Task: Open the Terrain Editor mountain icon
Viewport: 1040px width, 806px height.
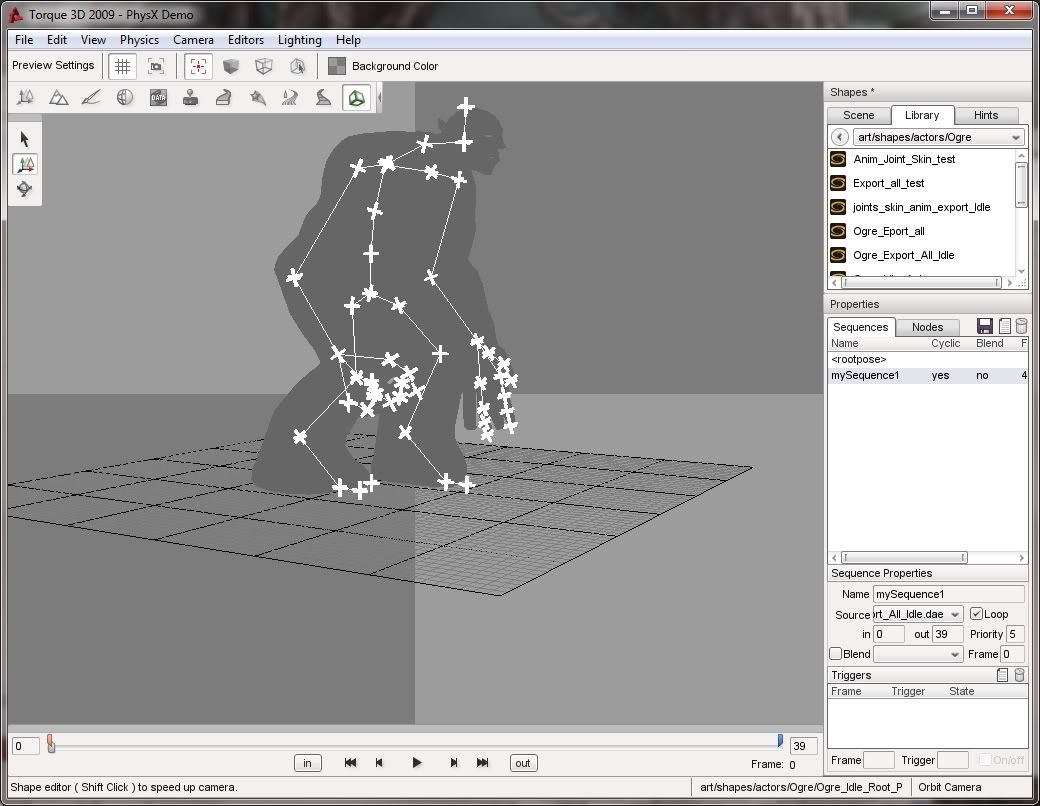Action: click(59, 98)
